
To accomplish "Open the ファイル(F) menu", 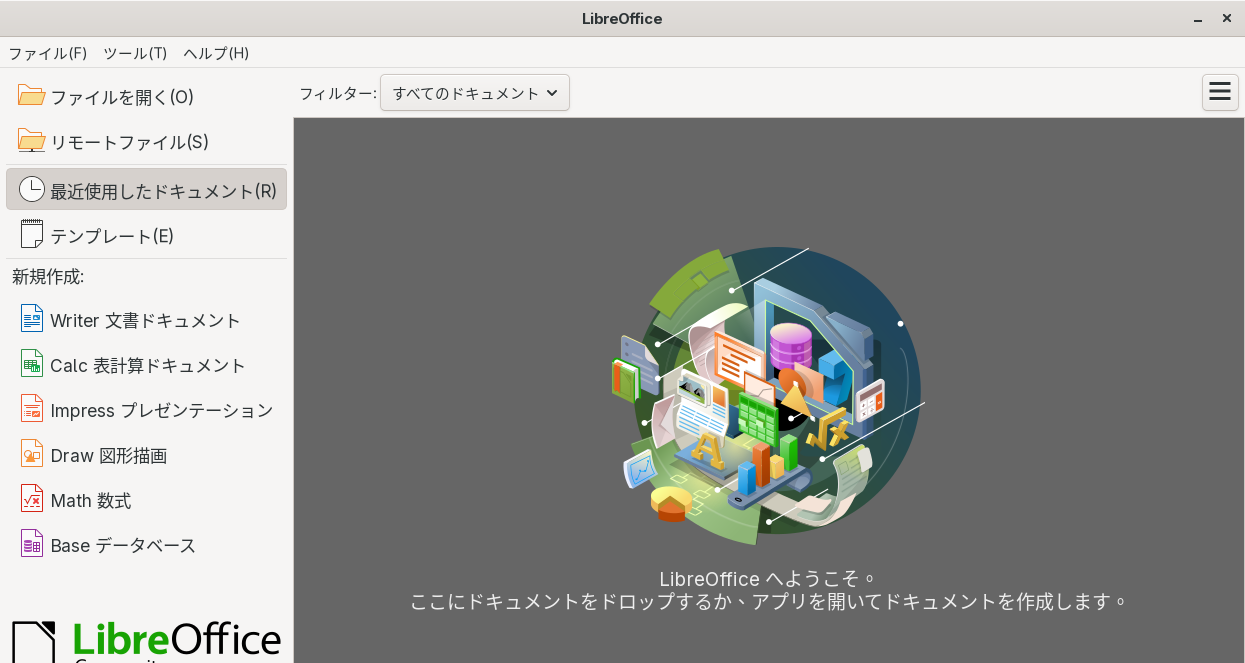I will tap(48, 53).
